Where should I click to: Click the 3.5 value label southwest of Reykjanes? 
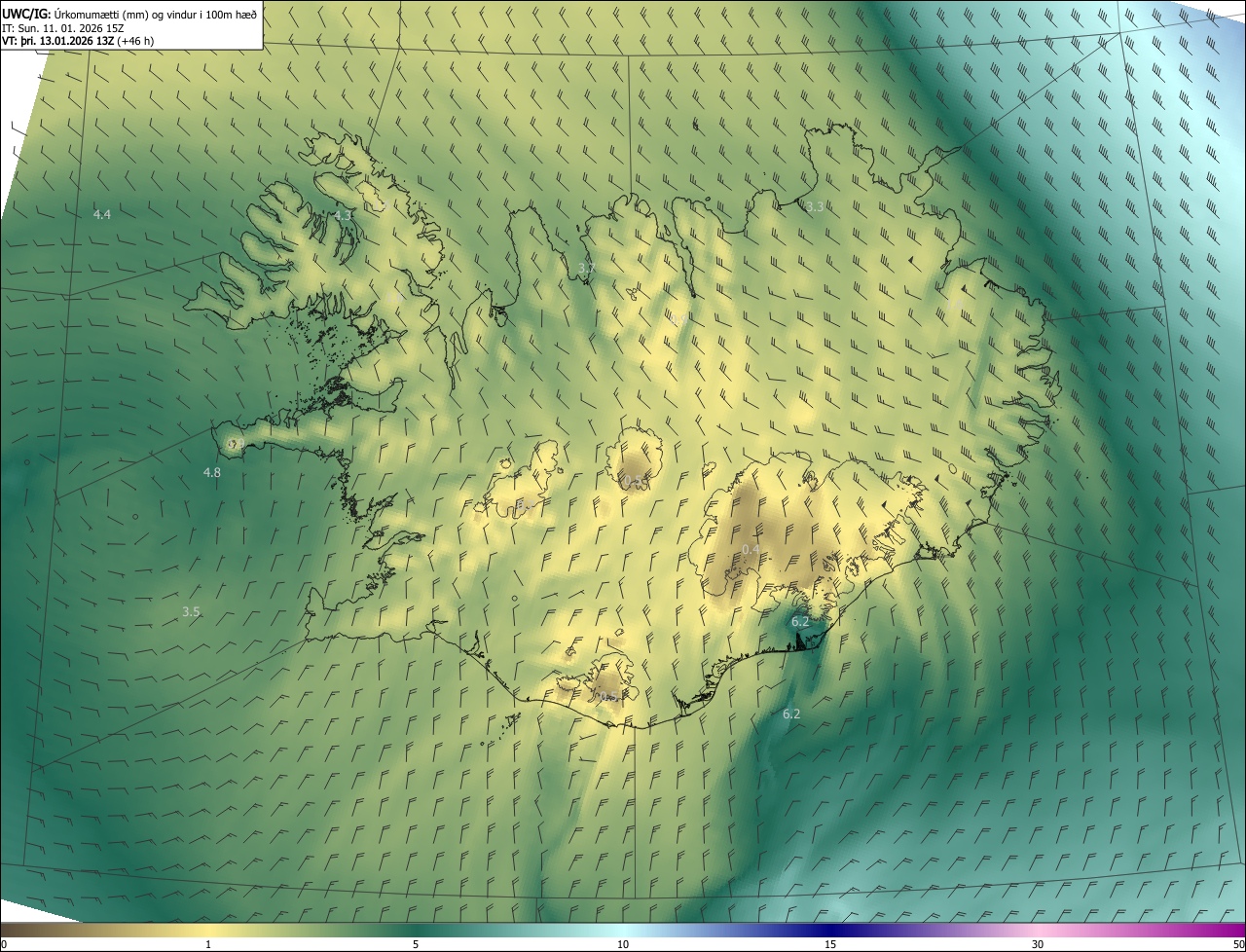(x=191, y=611)
